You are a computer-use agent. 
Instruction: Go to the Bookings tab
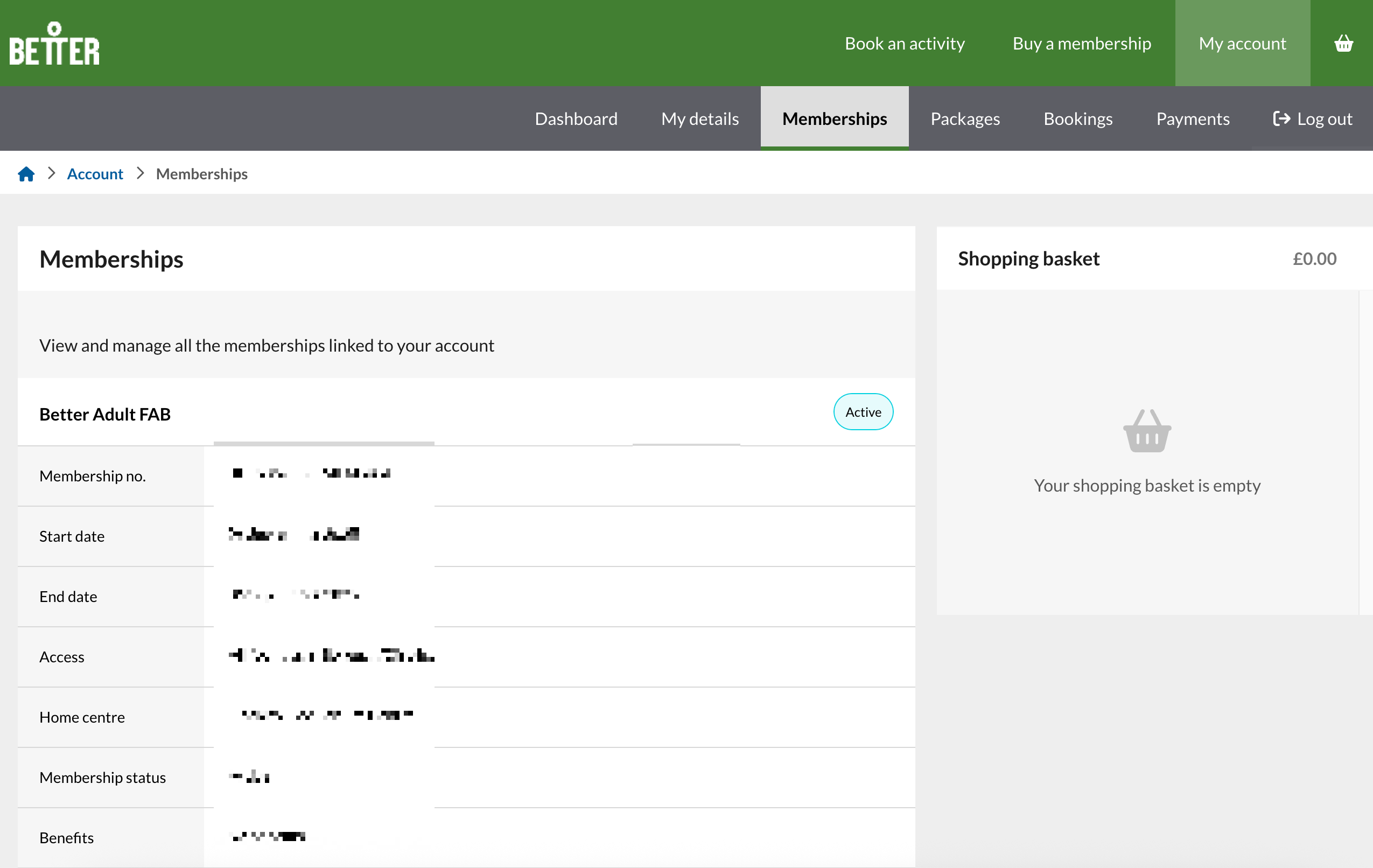pyautogui.click(x=1077, y=118)
